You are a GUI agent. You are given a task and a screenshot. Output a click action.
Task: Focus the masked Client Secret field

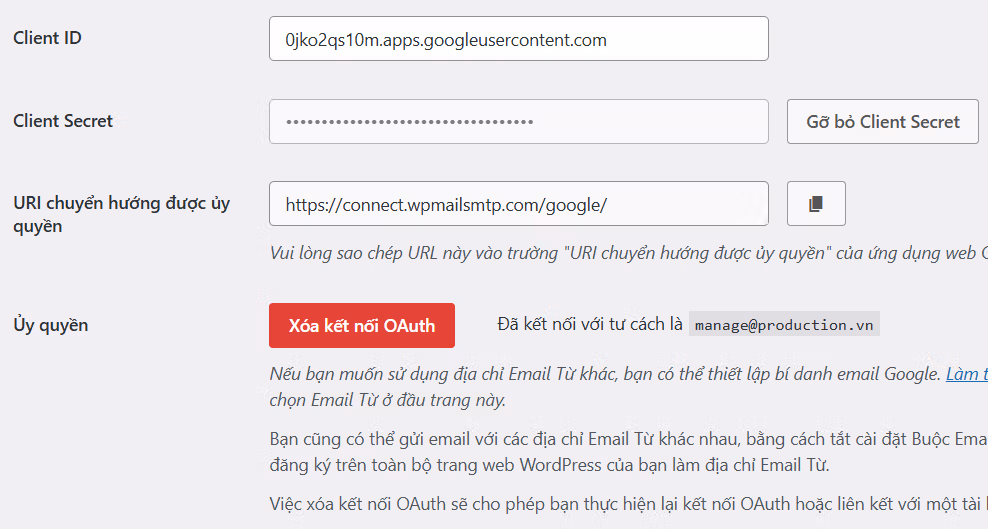point(518,121)
